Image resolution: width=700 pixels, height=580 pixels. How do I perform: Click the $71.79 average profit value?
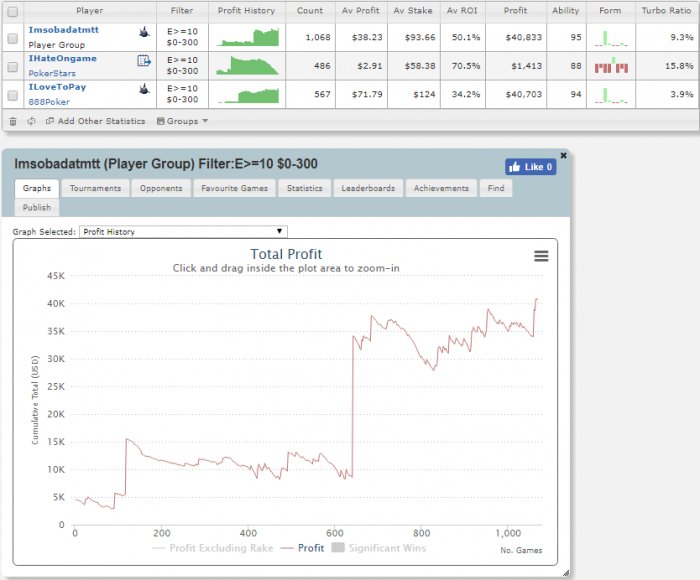click(367, 95)
